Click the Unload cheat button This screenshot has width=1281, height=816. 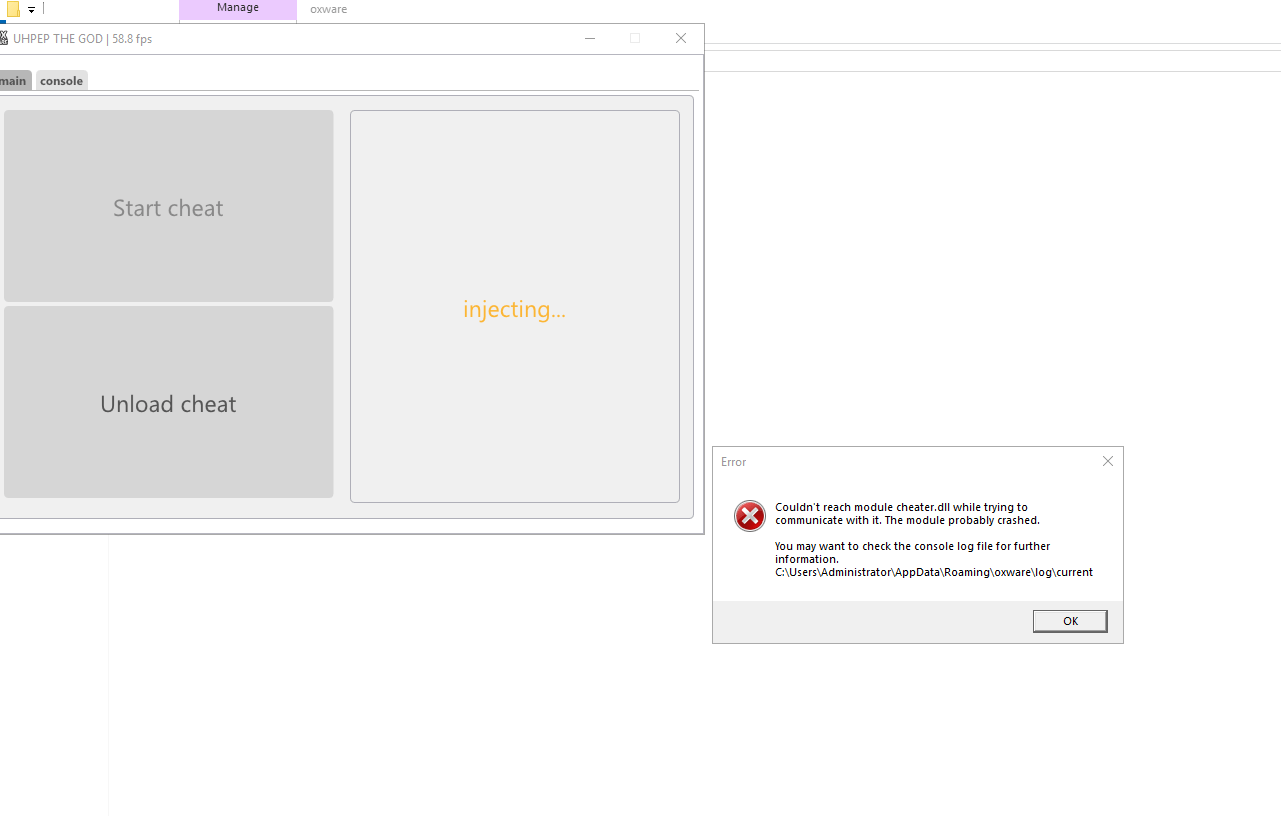[168, 402]
